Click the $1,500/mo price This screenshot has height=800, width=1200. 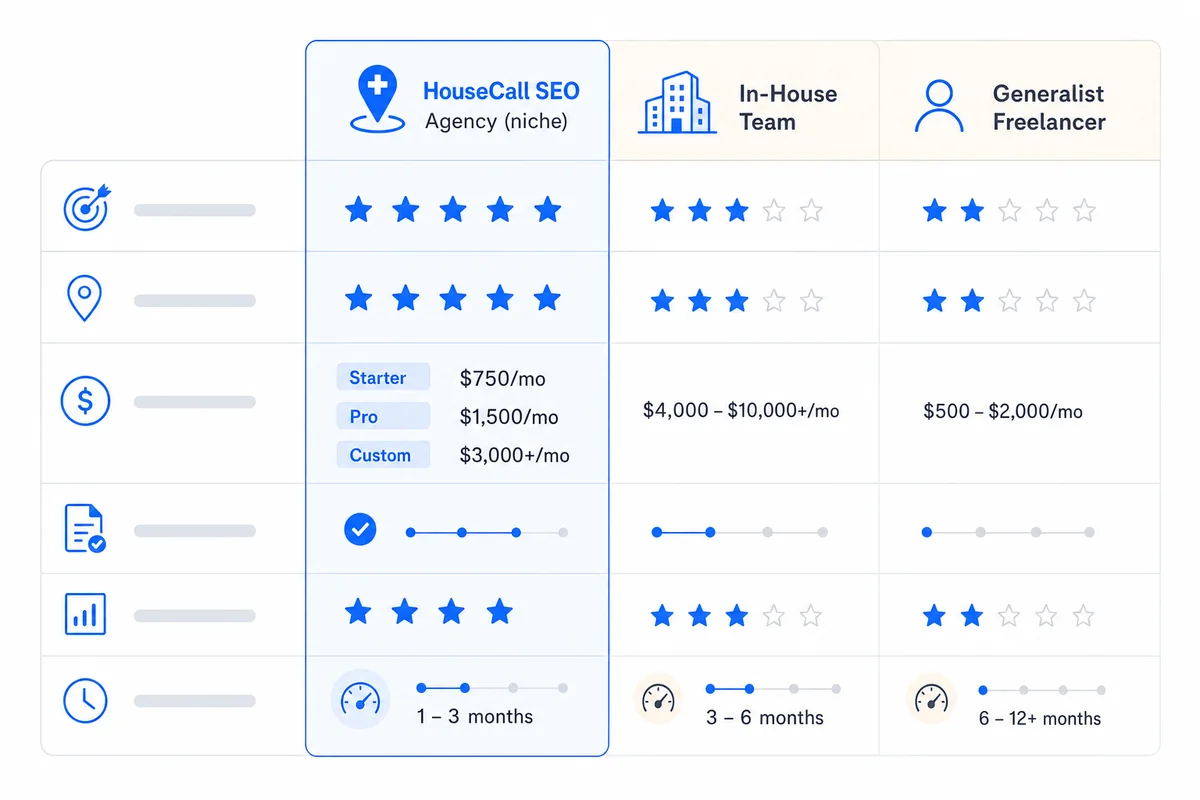[509, 417]
